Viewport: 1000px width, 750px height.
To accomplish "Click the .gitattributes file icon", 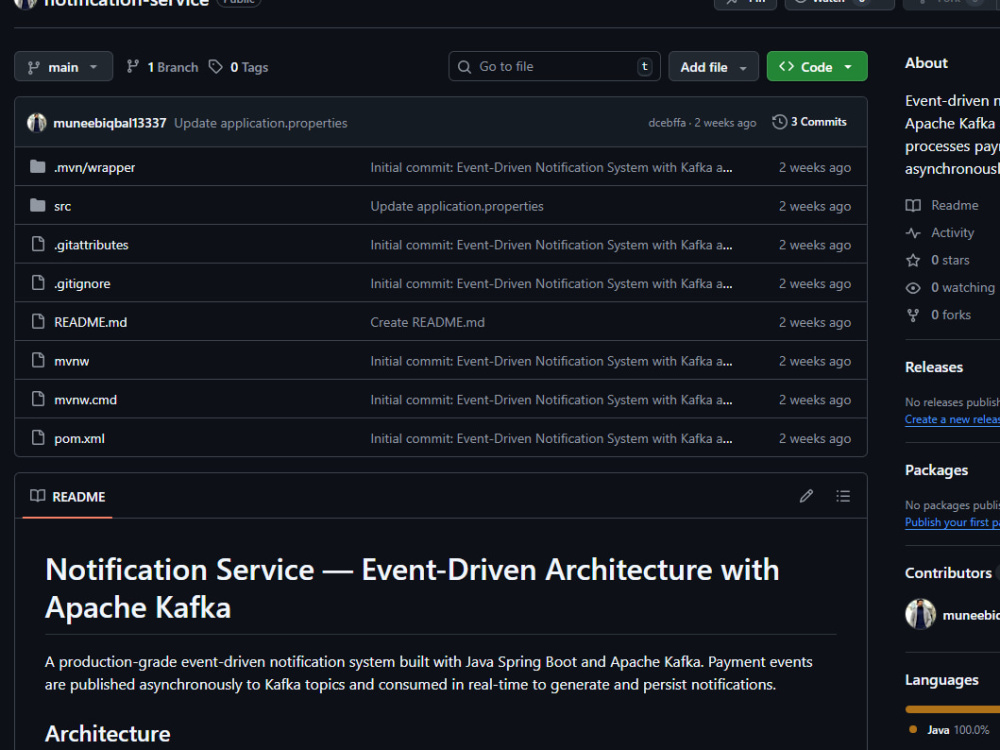I will (38, 244).
